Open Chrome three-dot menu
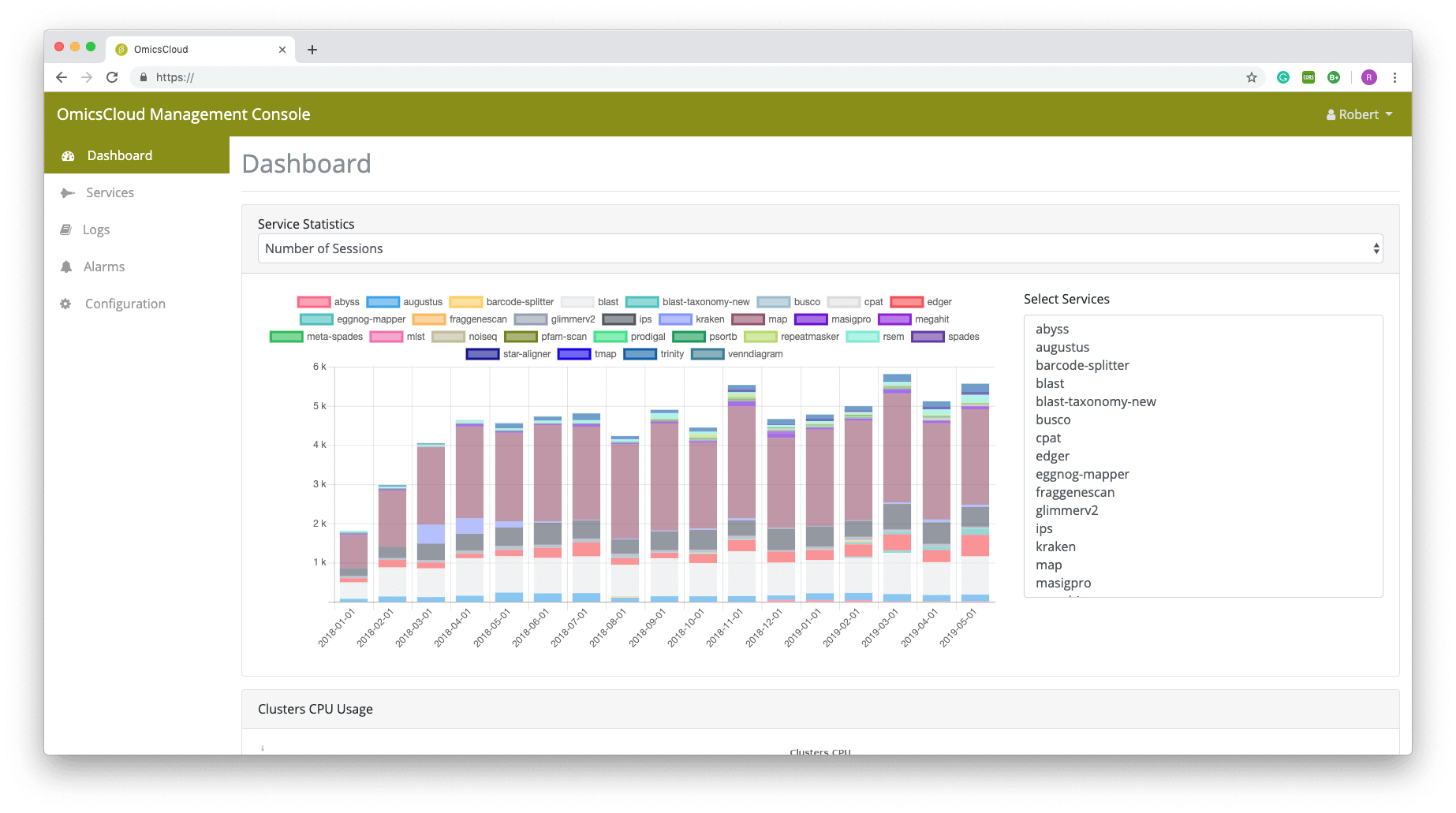 point(1394,77)
